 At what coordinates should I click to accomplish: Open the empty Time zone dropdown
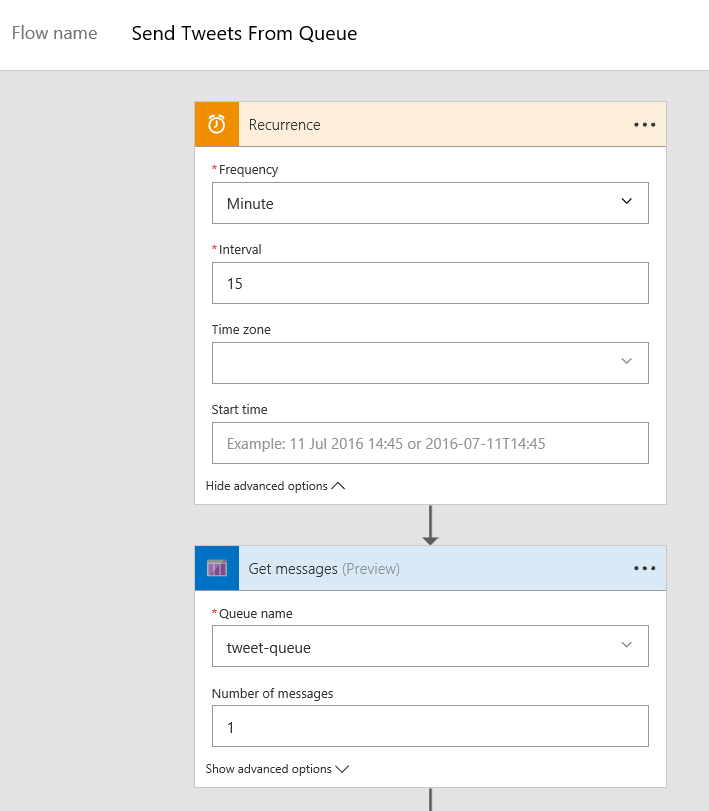tap(430, 362)
